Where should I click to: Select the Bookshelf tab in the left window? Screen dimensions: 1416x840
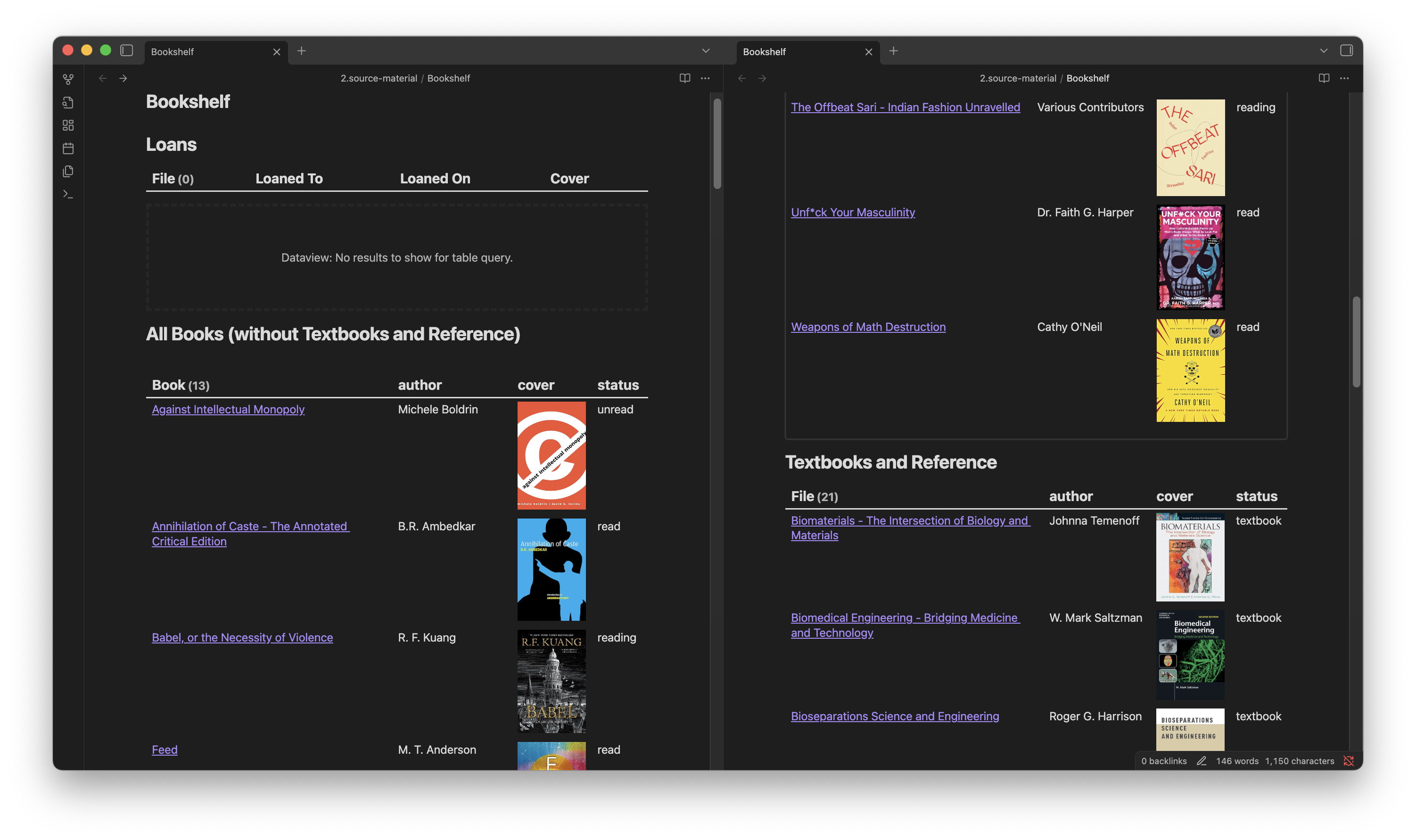172,51
